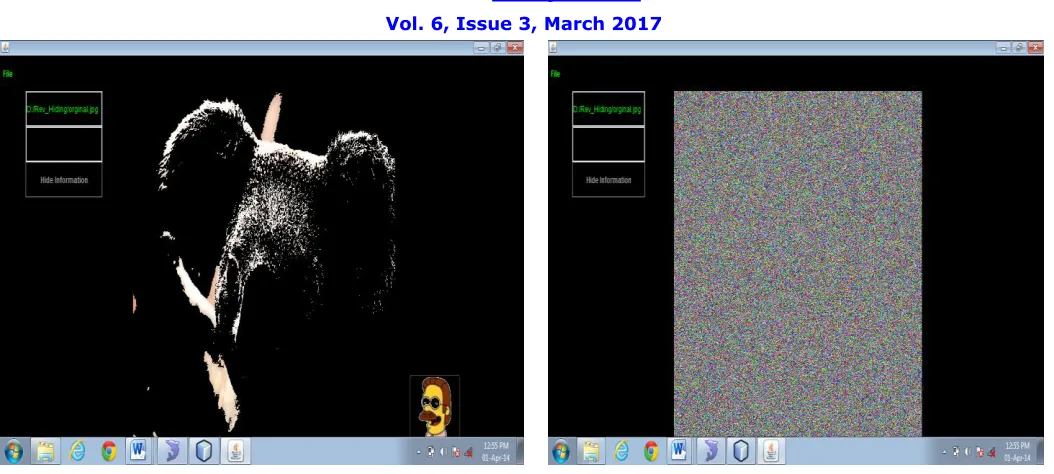Image resolution: width=1054 pixels, height=474 pixels.
Task: Switch to Microsoft Word in elephant window taskbar
Action: [139, 451]
